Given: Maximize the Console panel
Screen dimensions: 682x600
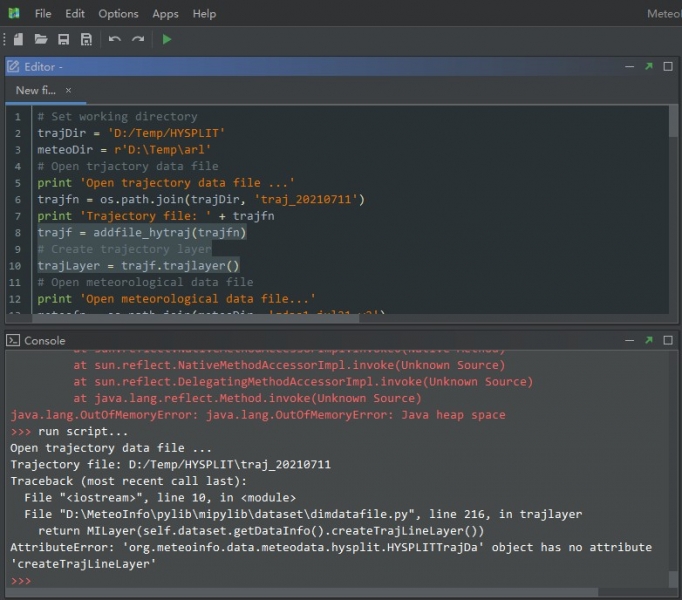Looking at the screenshot, I should (667, 340).
